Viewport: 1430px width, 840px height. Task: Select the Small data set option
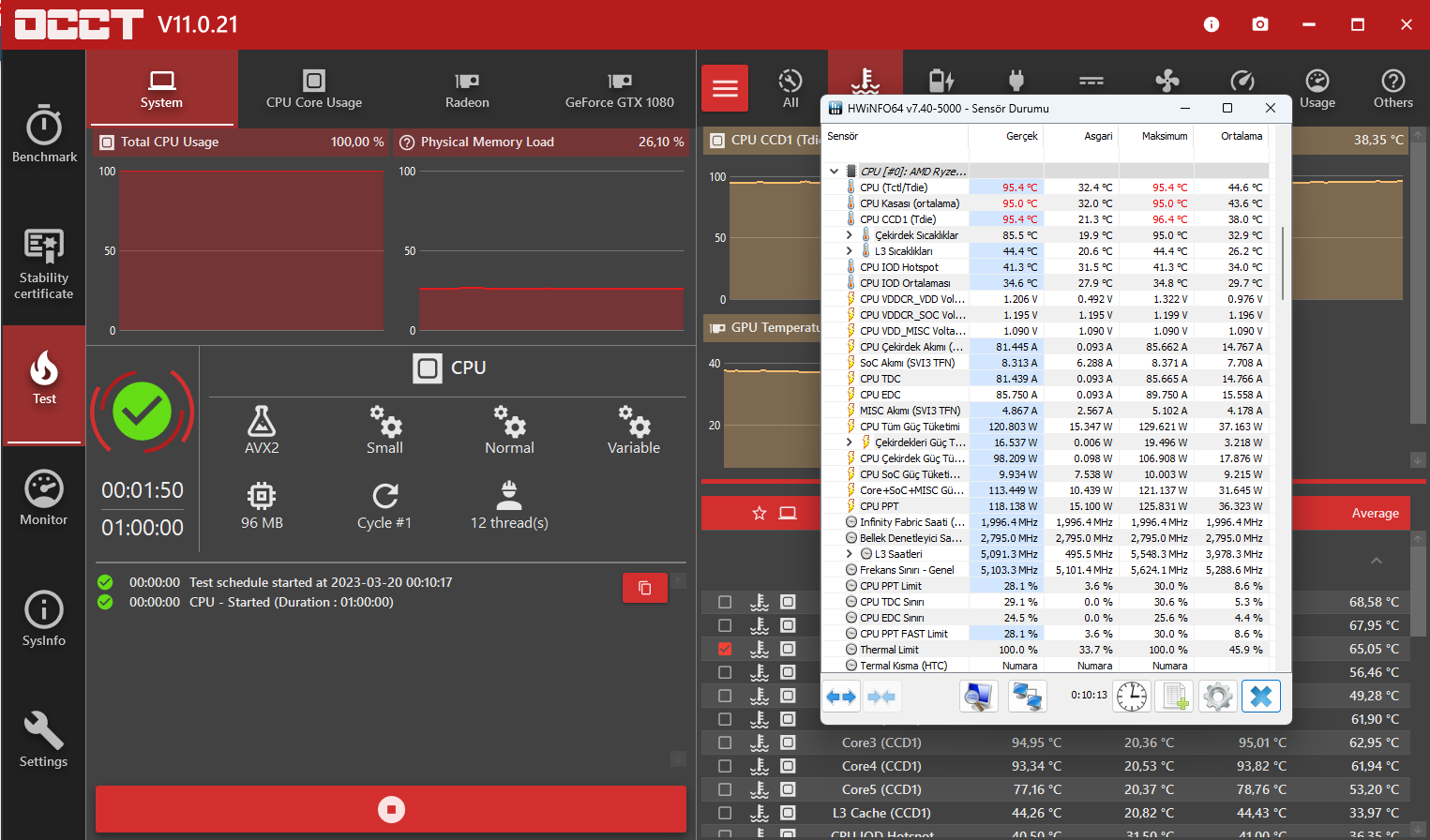(x=384, y=430)
